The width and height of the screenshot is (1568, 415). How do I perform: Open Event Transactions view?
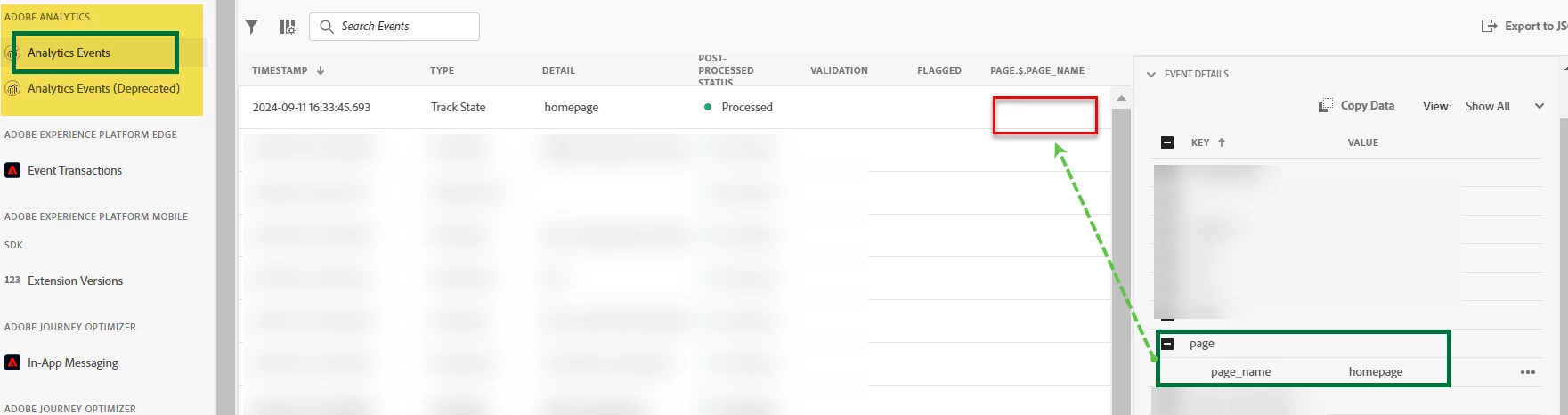75,170
